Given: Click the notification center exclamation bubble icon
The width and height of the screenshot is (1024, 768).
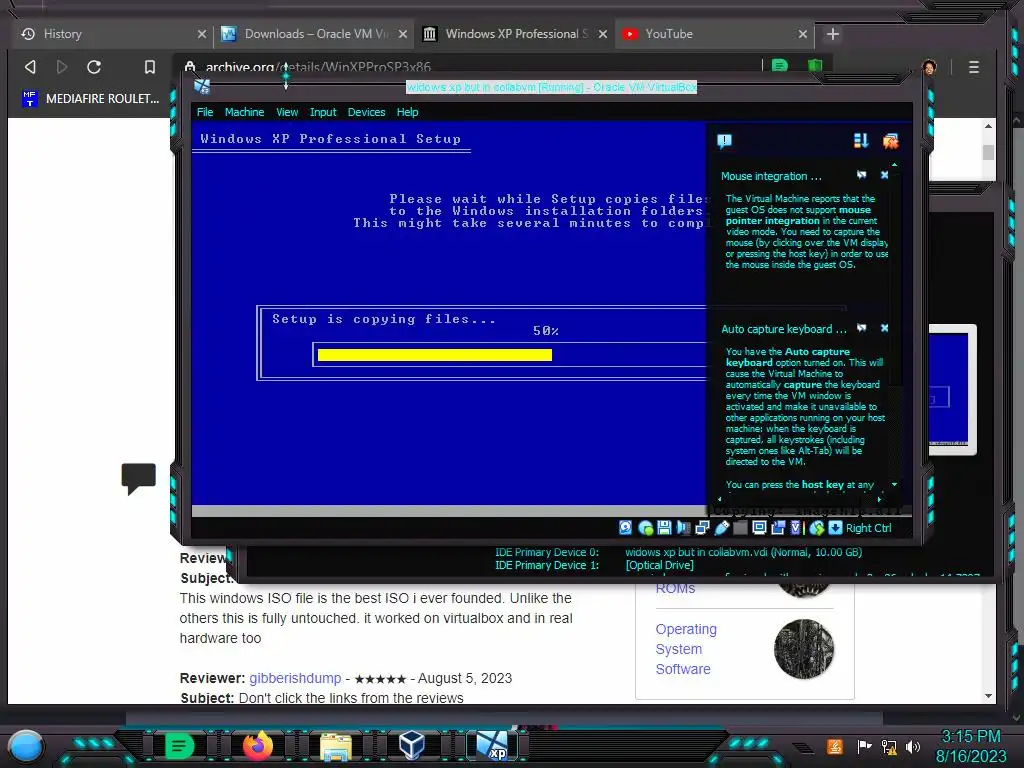Looking at the screenshot, I should click(724, 141).
